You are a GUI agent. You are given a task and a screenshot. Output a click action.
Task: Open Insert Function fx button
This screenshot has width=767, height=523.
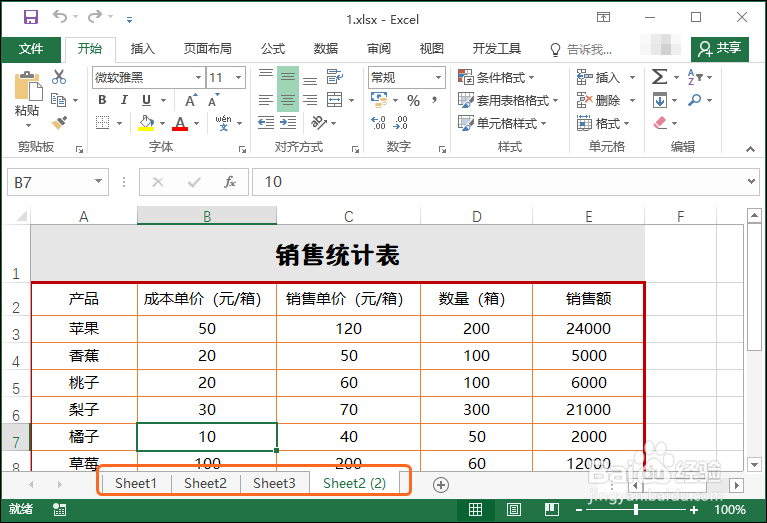click(x=229, y=182)
